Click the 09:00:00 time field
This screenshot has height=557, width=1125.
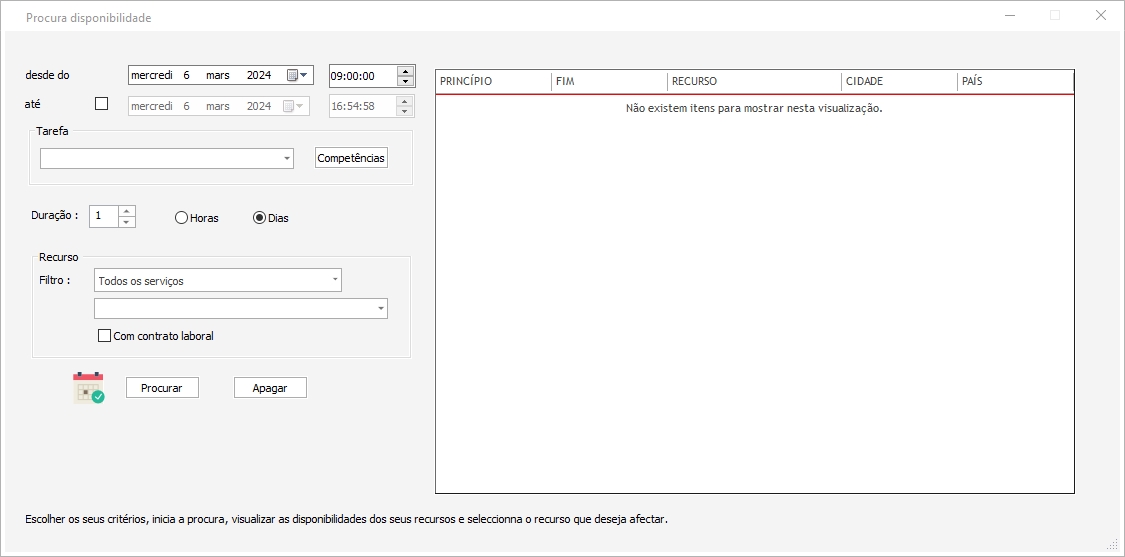click(362, 75)
